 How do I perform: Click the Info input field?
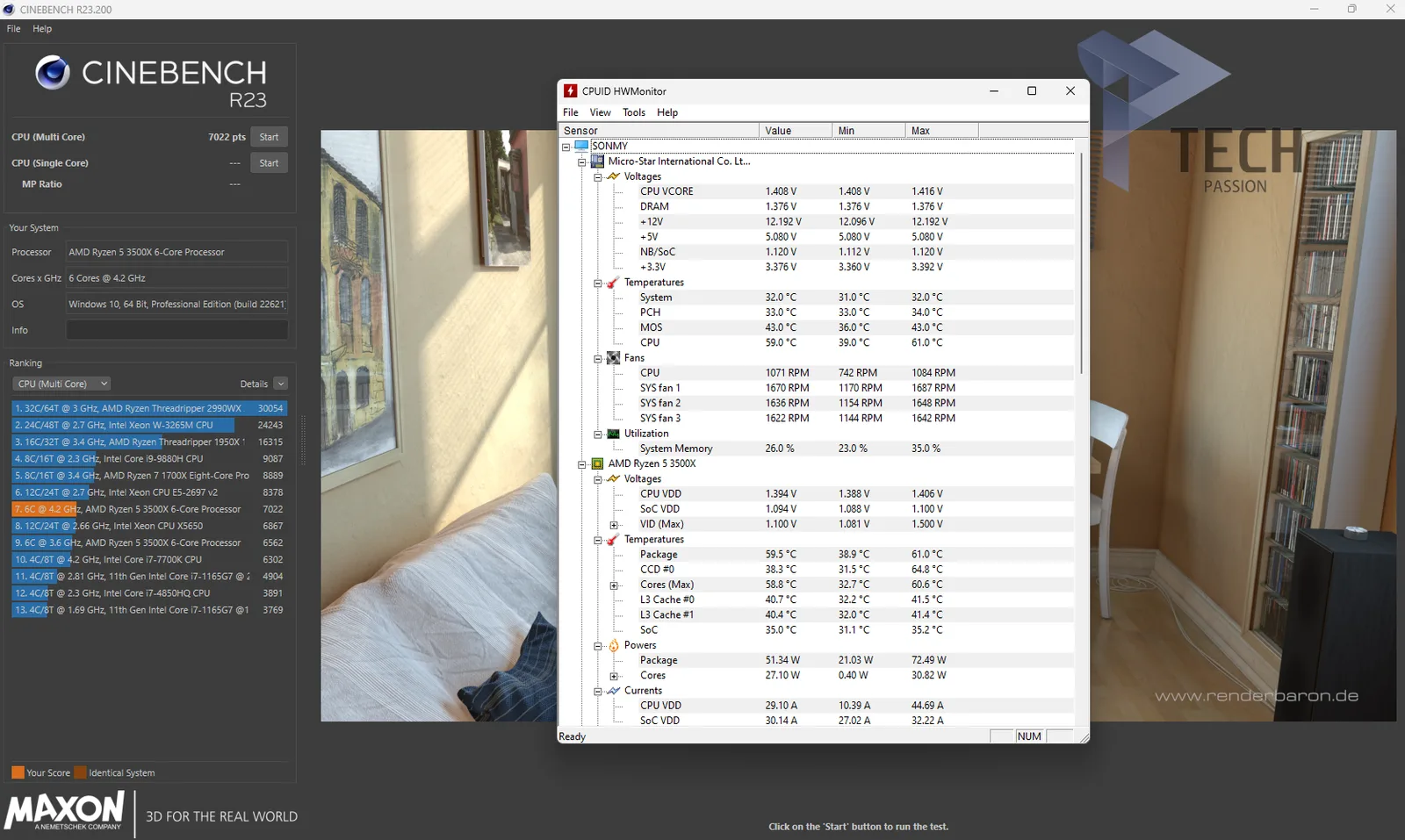click(177, 330)
